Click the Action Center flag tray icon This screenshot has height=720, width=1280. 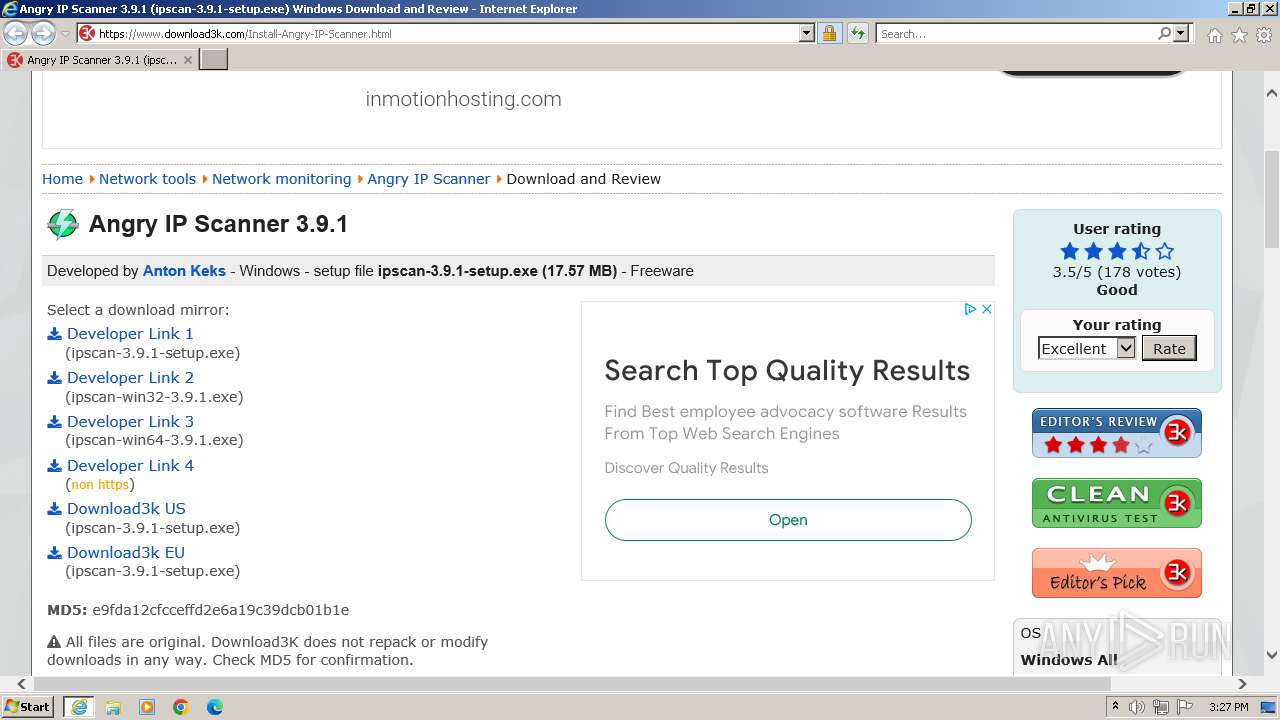coord(1185,707)
